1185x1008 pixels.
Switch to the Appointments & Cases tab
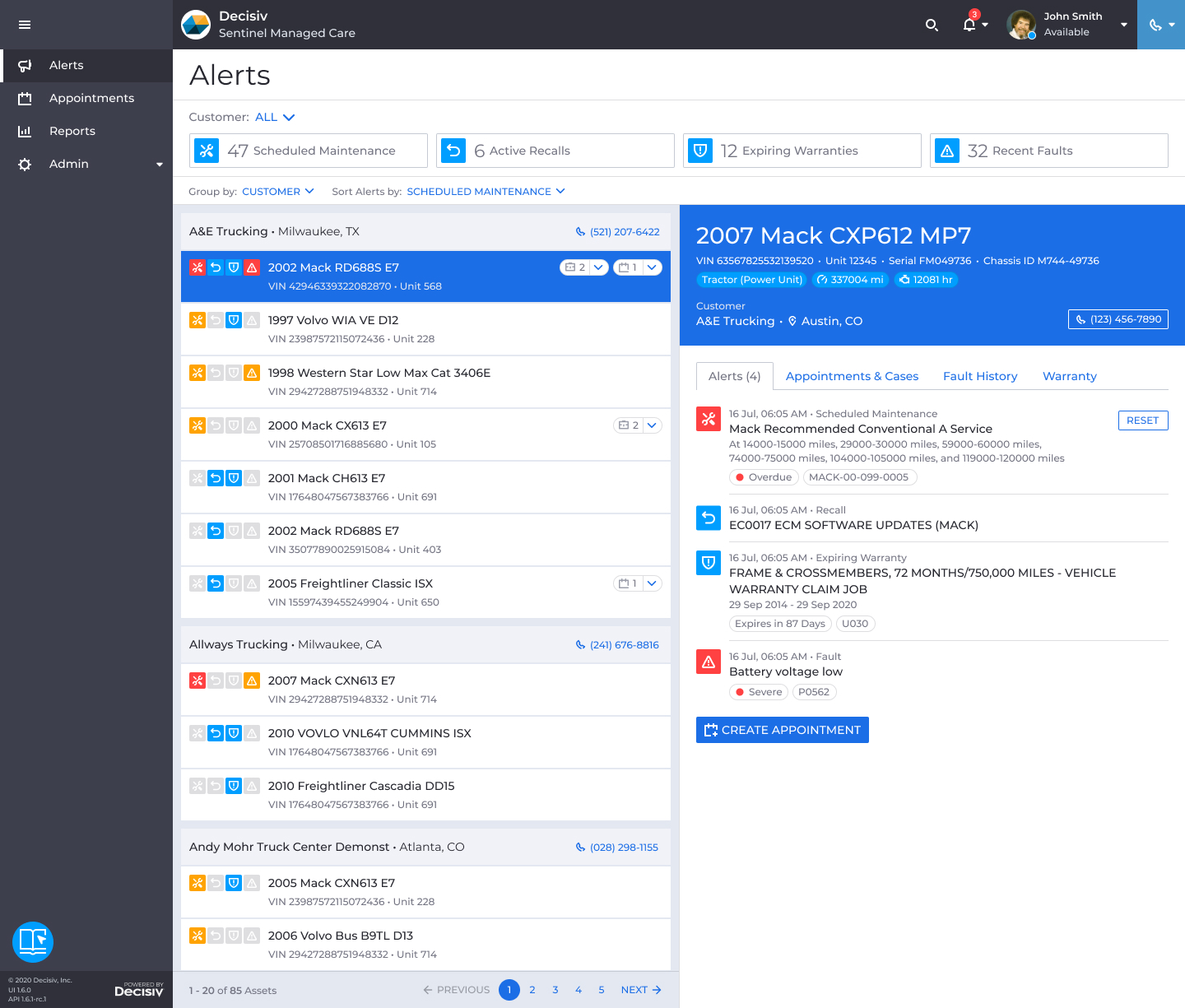852,376
